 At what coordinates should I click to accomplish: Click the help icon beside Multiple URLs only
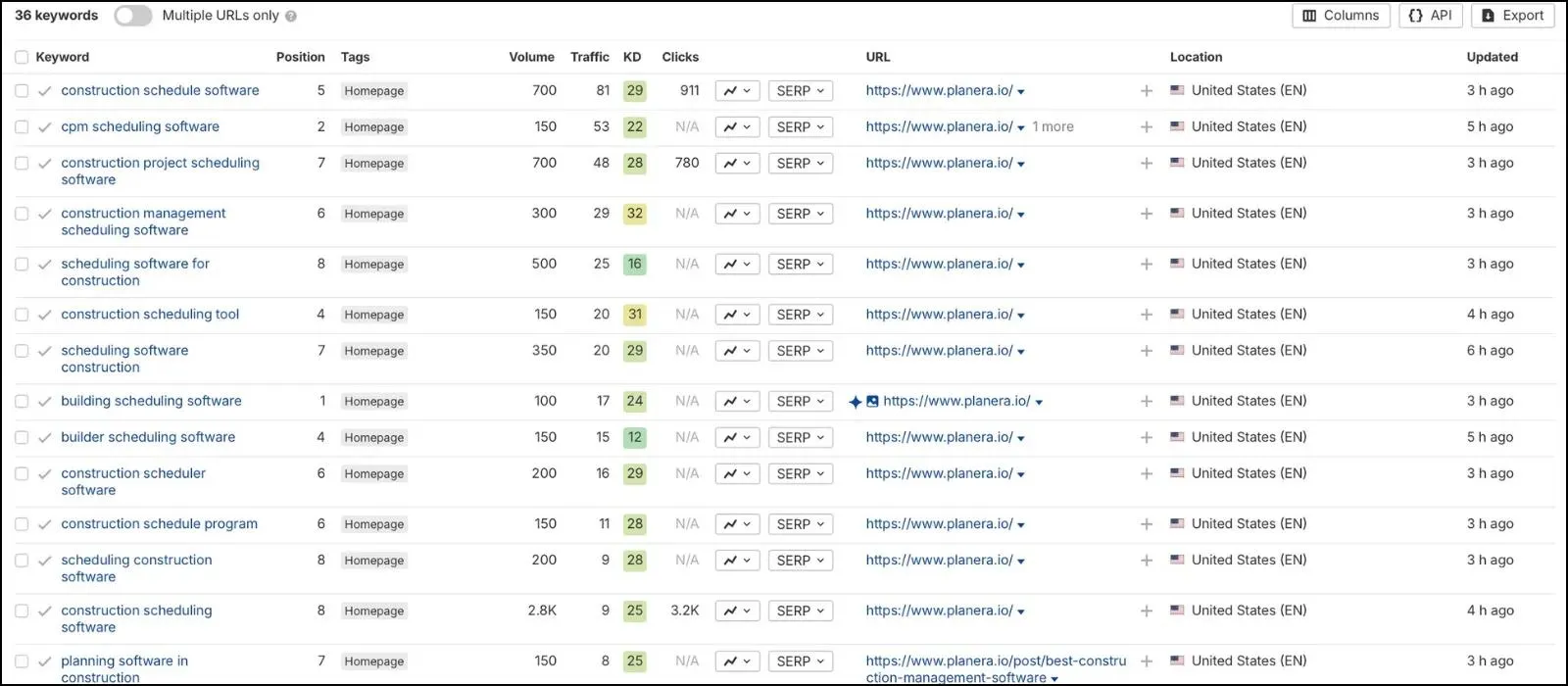click(291, 16)
